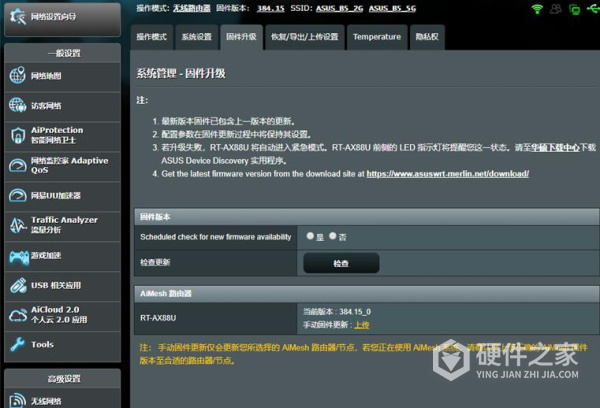Switch to the 操作模式 tab

[x=152, y=37]
